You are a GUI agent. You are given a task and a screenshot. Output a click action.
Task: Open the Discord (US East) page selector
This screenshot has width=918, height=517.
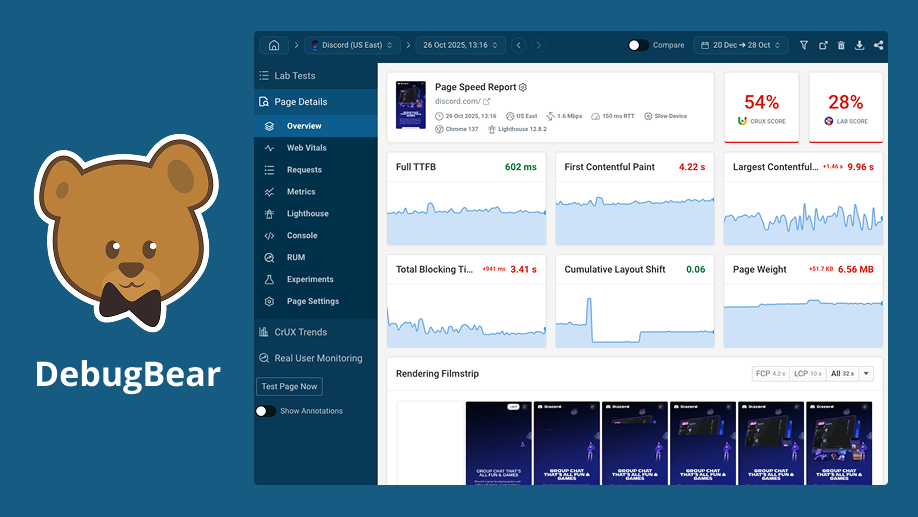(x=352, y=45)
